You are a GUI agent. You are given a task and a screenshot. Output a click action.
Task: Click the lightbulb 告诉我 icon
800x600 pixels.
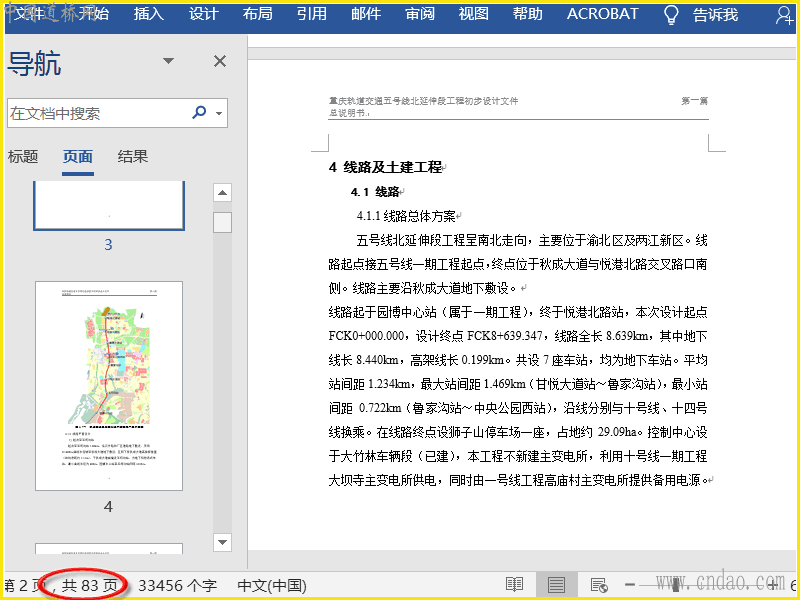tap(672, 14)
